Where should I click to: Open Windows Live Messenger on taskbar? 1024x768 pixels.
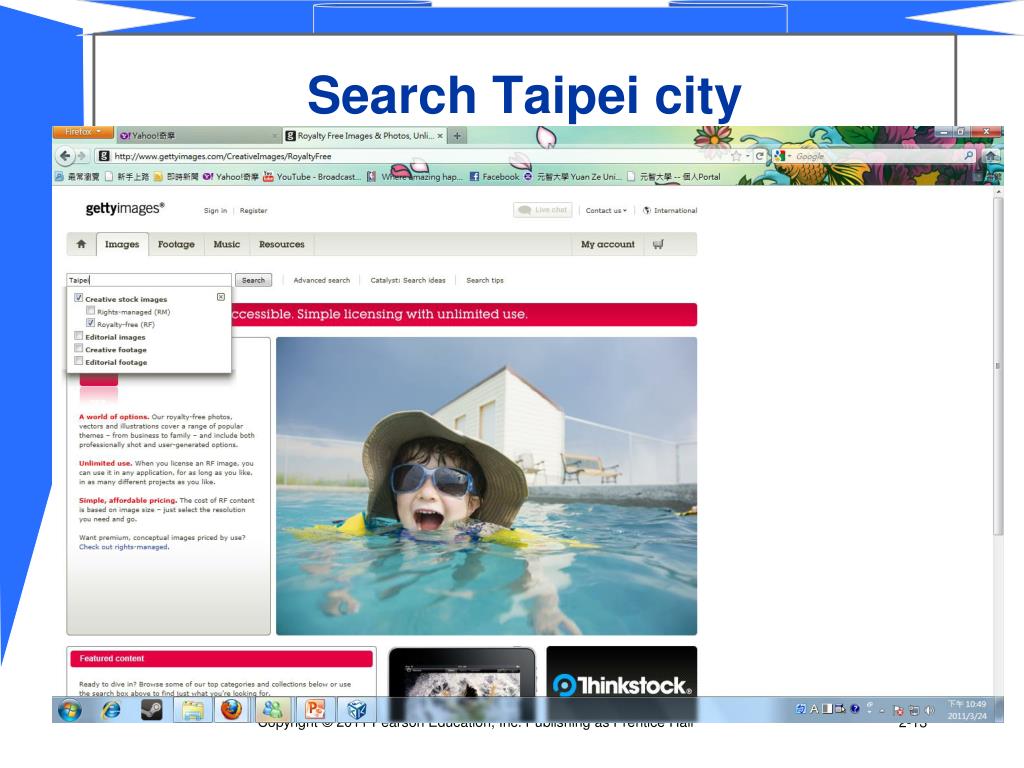pos(272,710)
